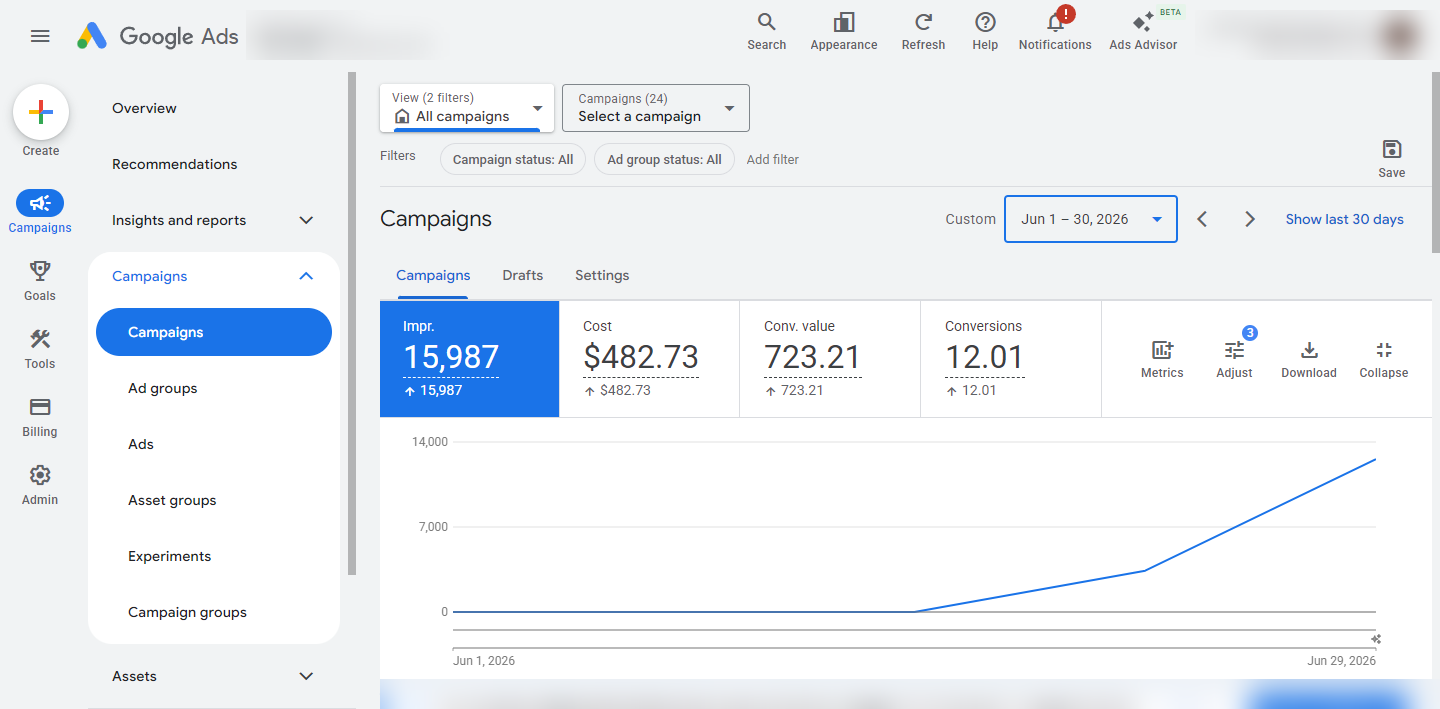1440x709 pixels.
Task: Download the chart data
Action: tap(1309, 360)
